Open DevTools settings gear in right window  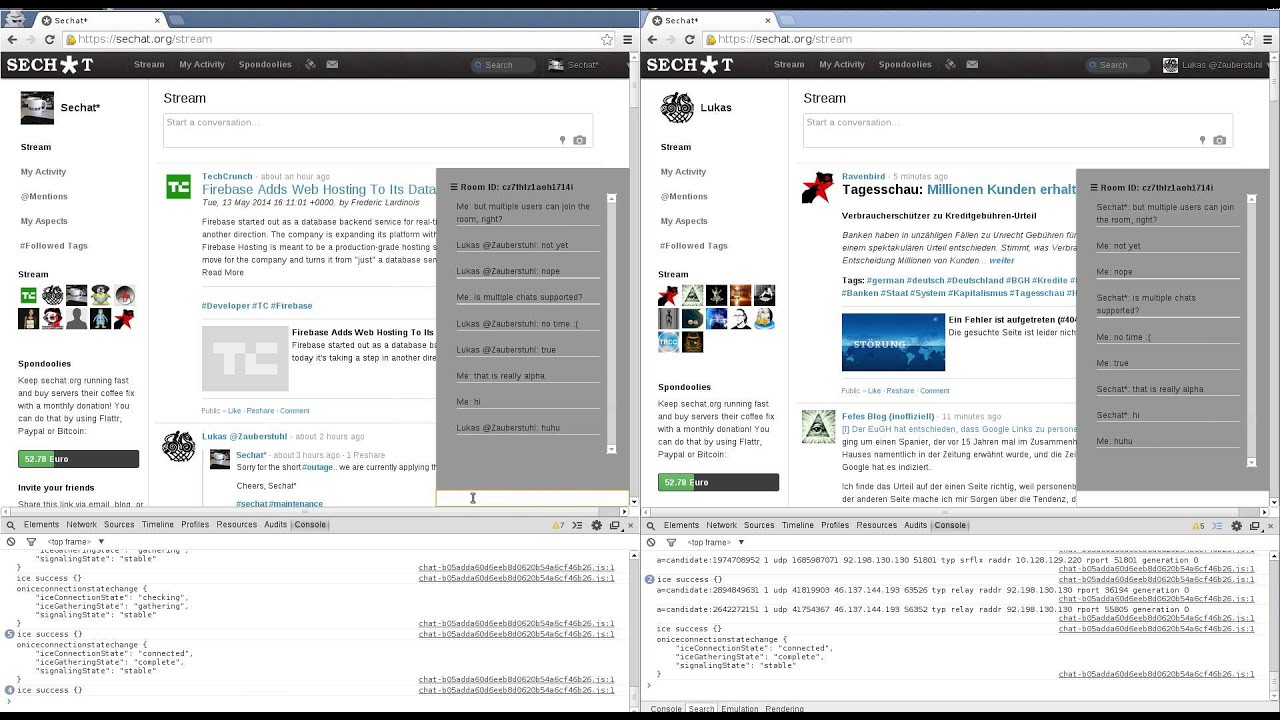[x=1237, y=525]
